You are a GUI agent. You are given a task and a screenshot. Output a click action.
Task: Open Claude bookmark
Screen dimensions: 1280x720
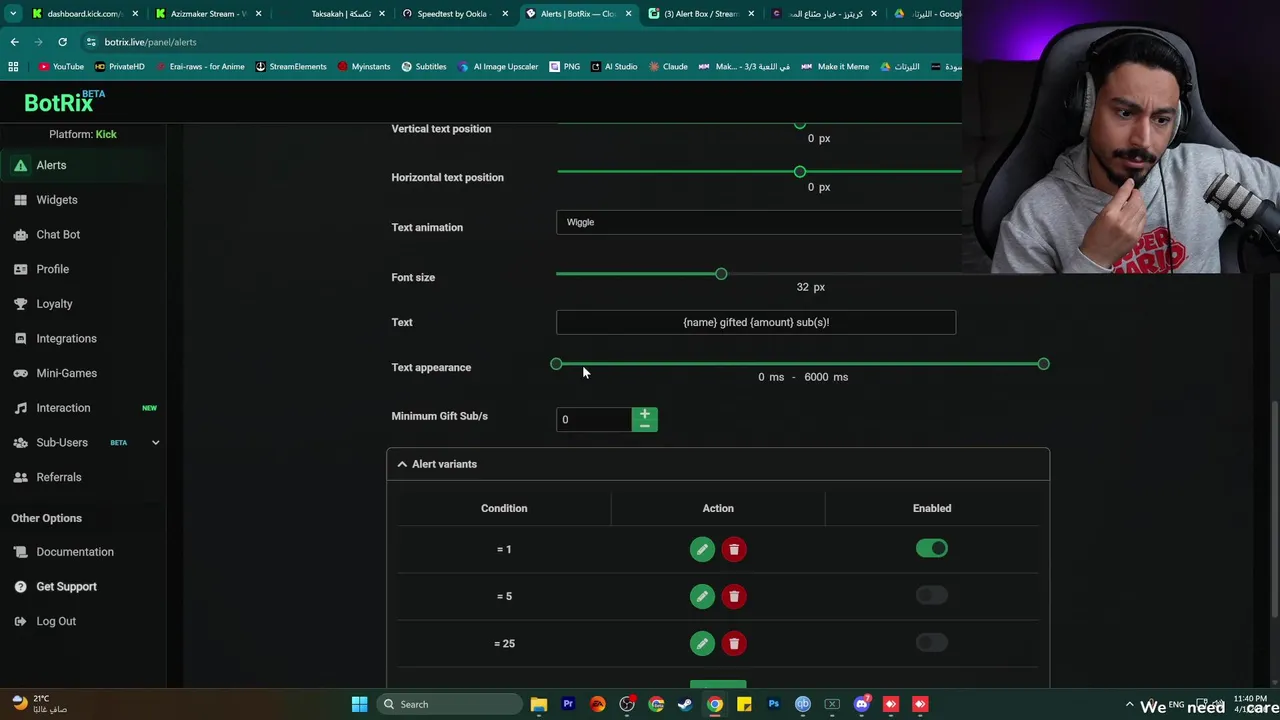coord(668,67)
